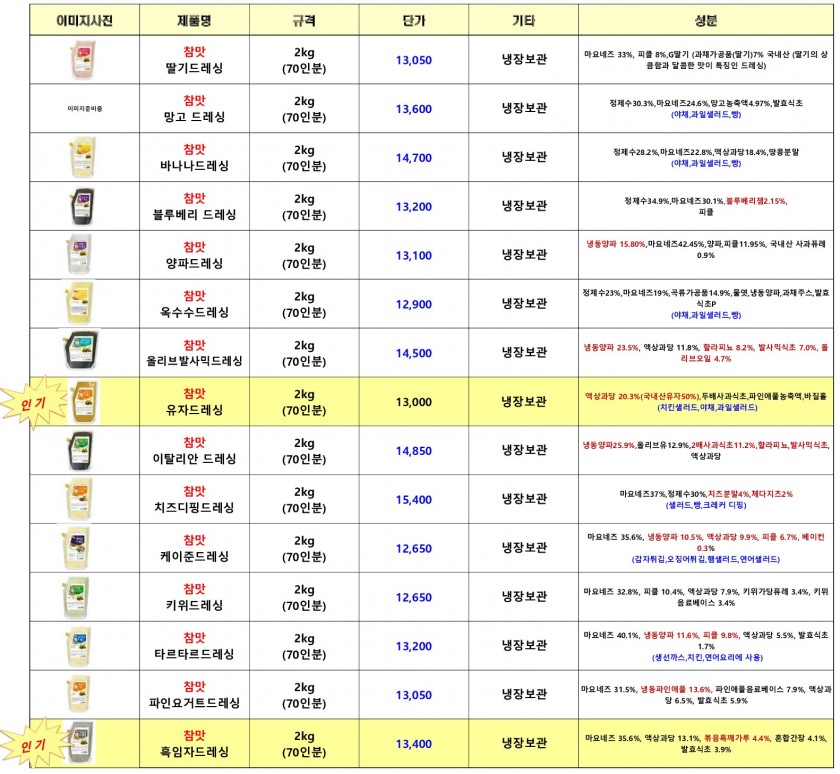
Task: Select the 14,850 price for 이탈리안 드레싱
Action: point(413,451)
